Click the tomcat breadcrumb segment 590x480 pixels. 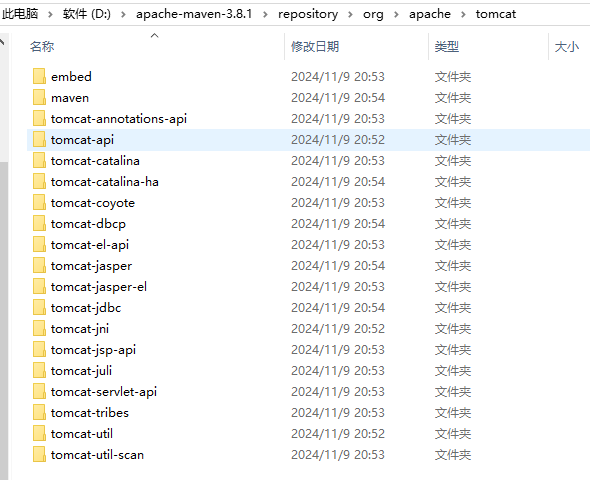coord(496,14)
